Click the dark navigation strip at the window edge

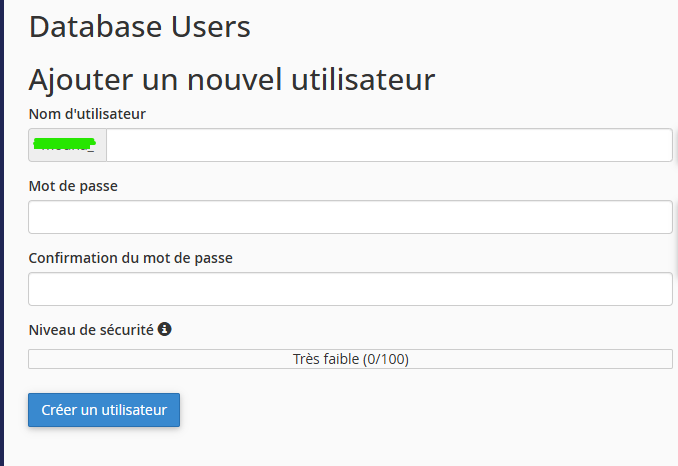point(2,233)
